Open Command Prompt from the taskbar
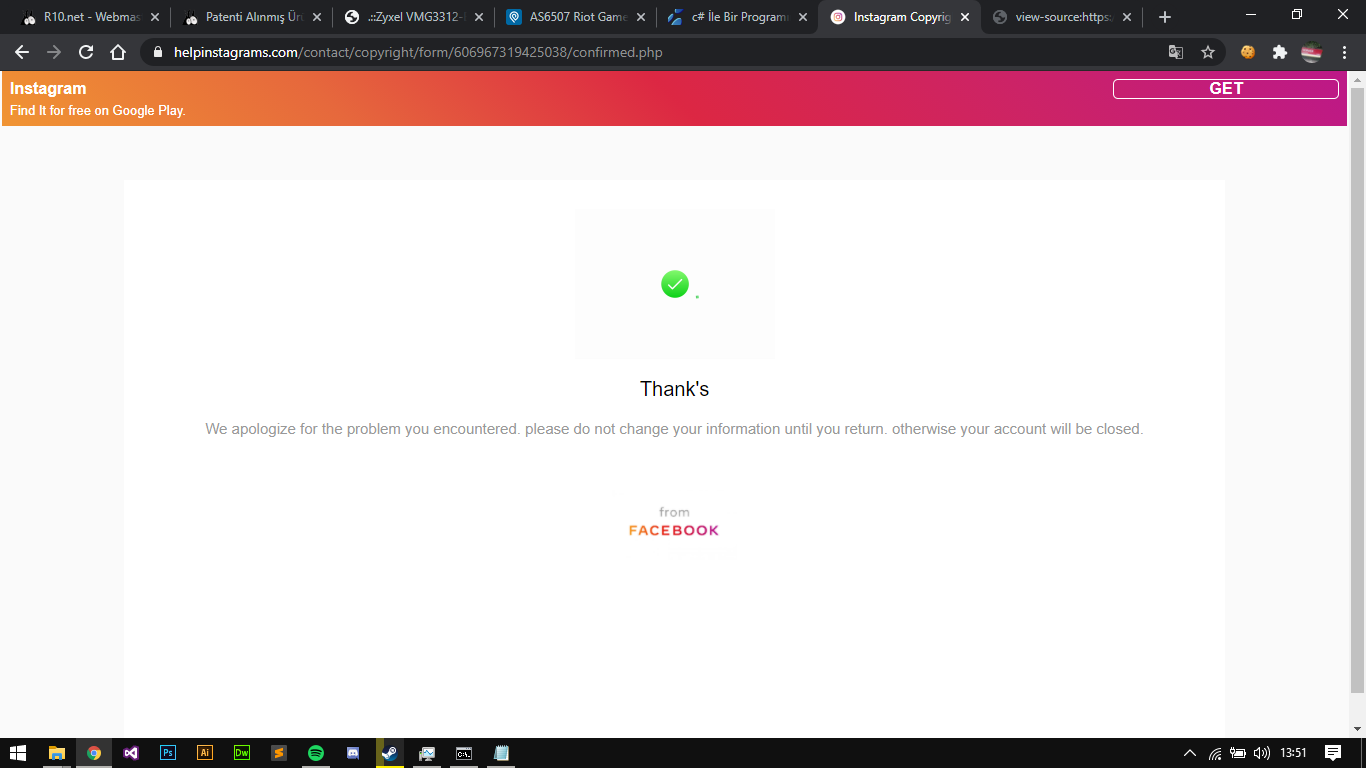Viewport: 1366px width, 768px height. 464,753
